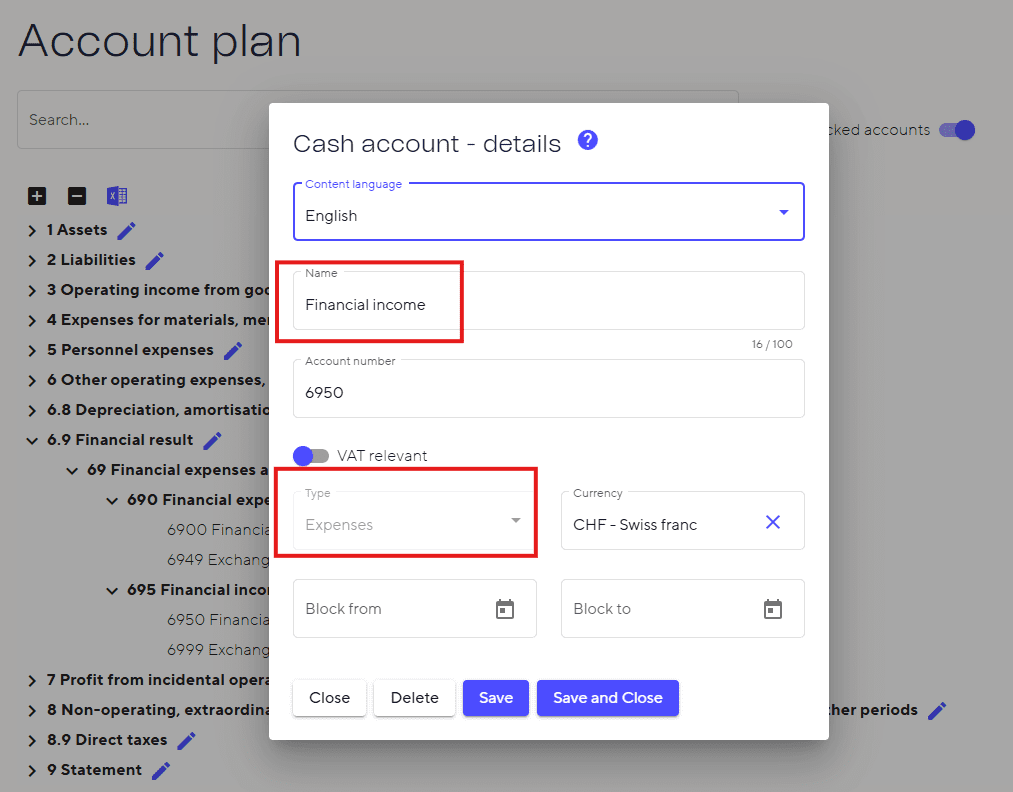This screenshot has width=1013, height=792.
Task: Edit the 5 Personnel expenses group
Action: pos(233,351)
